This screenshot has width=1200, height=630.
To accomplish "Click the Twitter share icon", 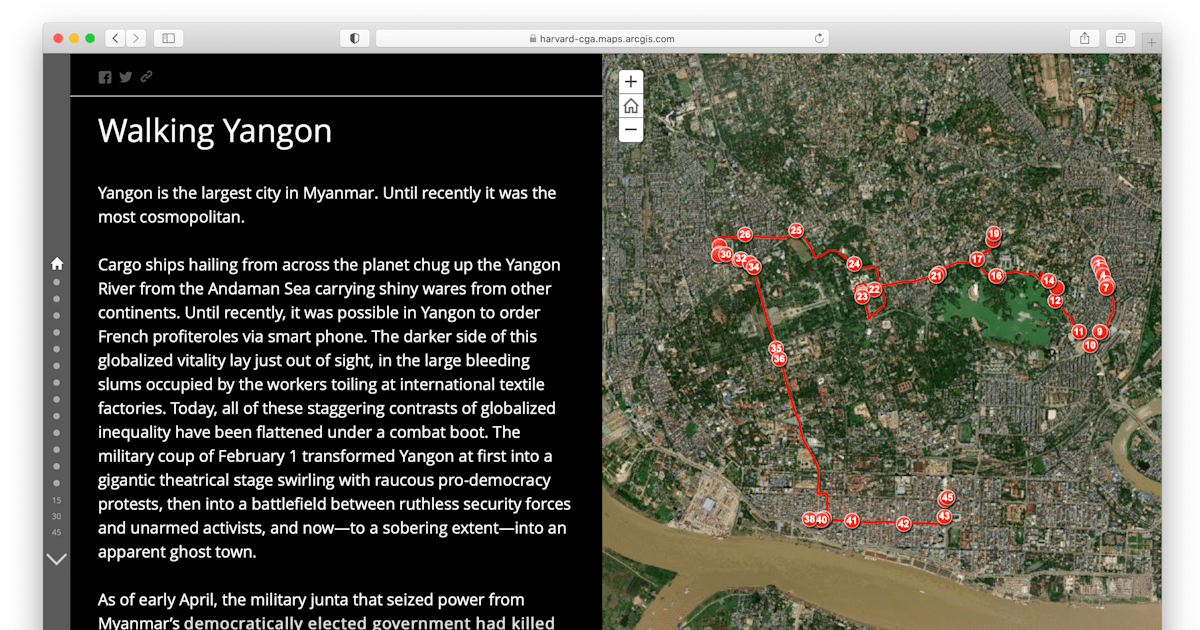I will [126, 77].
